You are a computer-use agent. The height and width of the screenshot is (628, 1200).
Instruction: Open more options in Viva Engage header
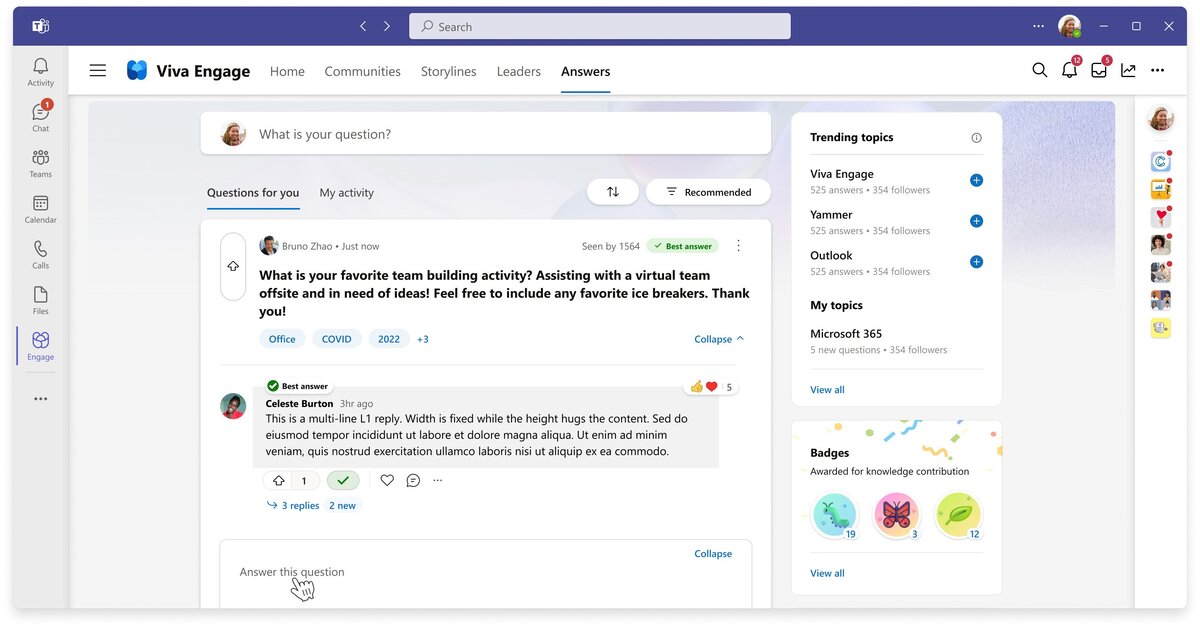pos(1157,70)
